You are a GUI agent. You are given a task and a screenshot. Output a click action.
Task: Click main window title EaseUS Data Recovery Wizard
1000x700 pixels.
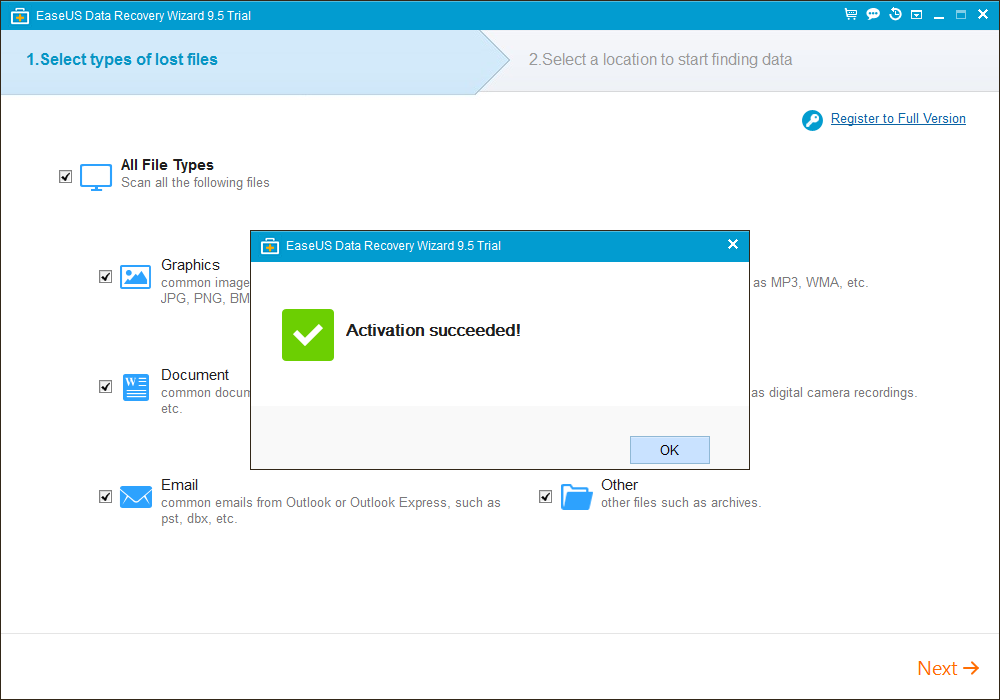pyautogui.click(x=143, y=16)
